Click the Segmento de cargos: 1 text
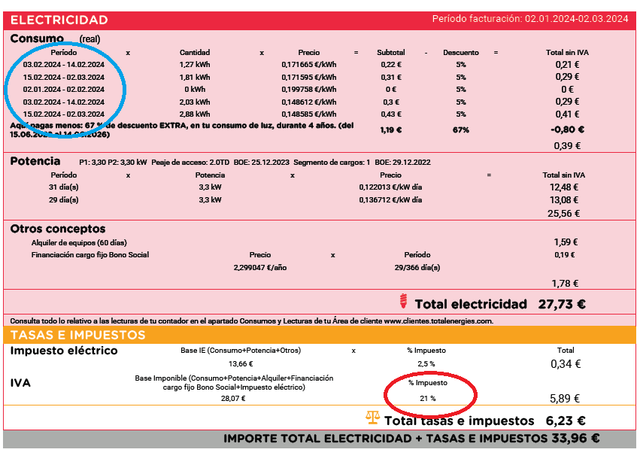The image size is (640, 450). pos(332,163)
